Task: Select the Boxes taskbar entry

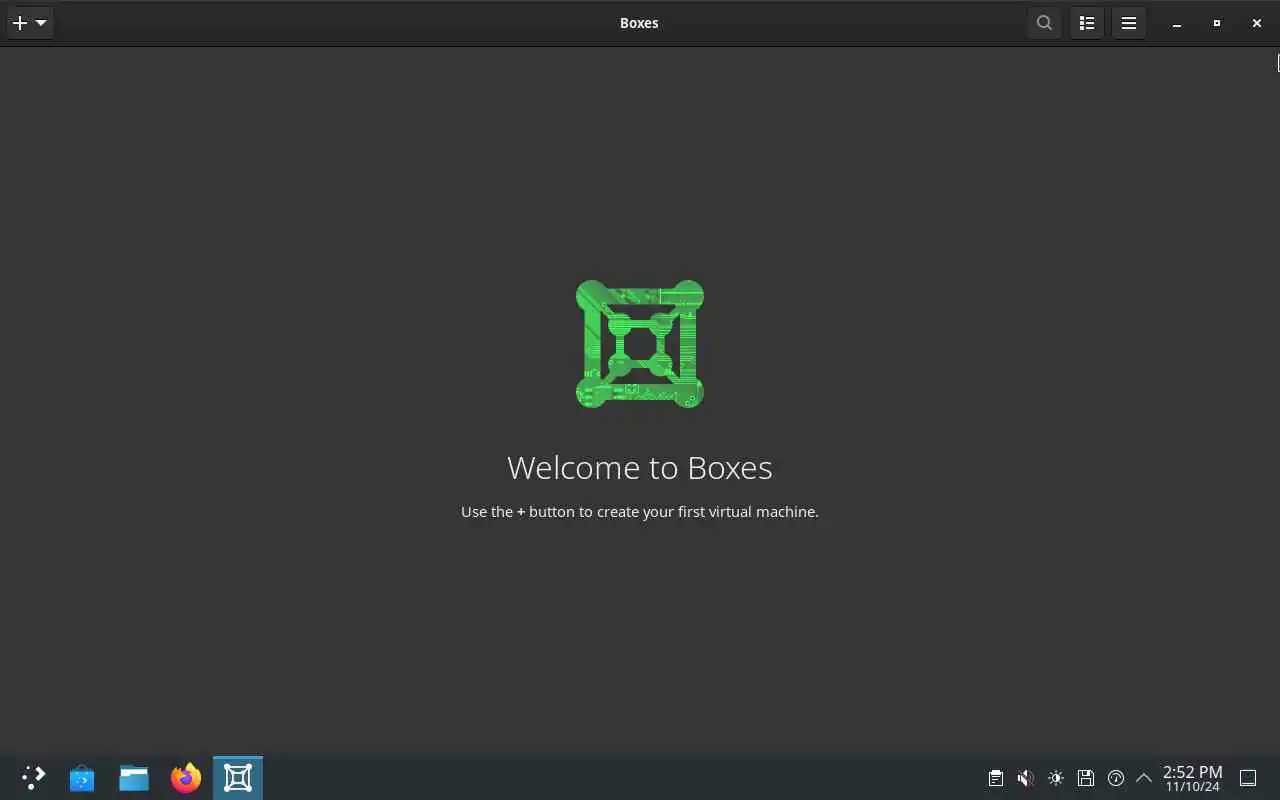Action: click(x=238, y=778)
